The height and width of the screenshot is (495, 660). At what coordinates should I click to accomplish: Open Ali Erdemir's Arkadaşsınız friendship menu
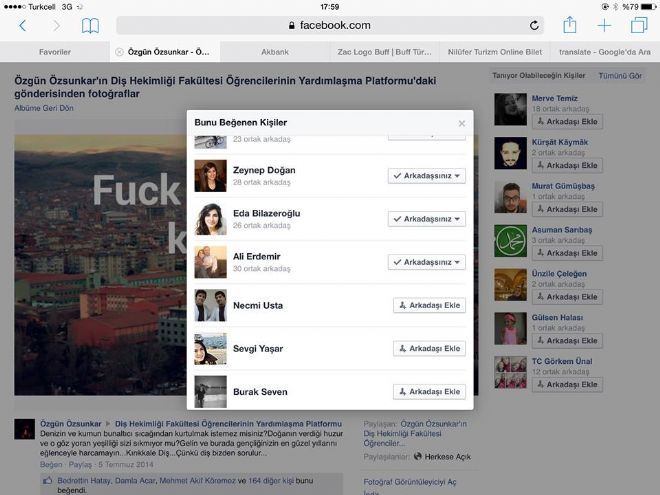(427, 262)
